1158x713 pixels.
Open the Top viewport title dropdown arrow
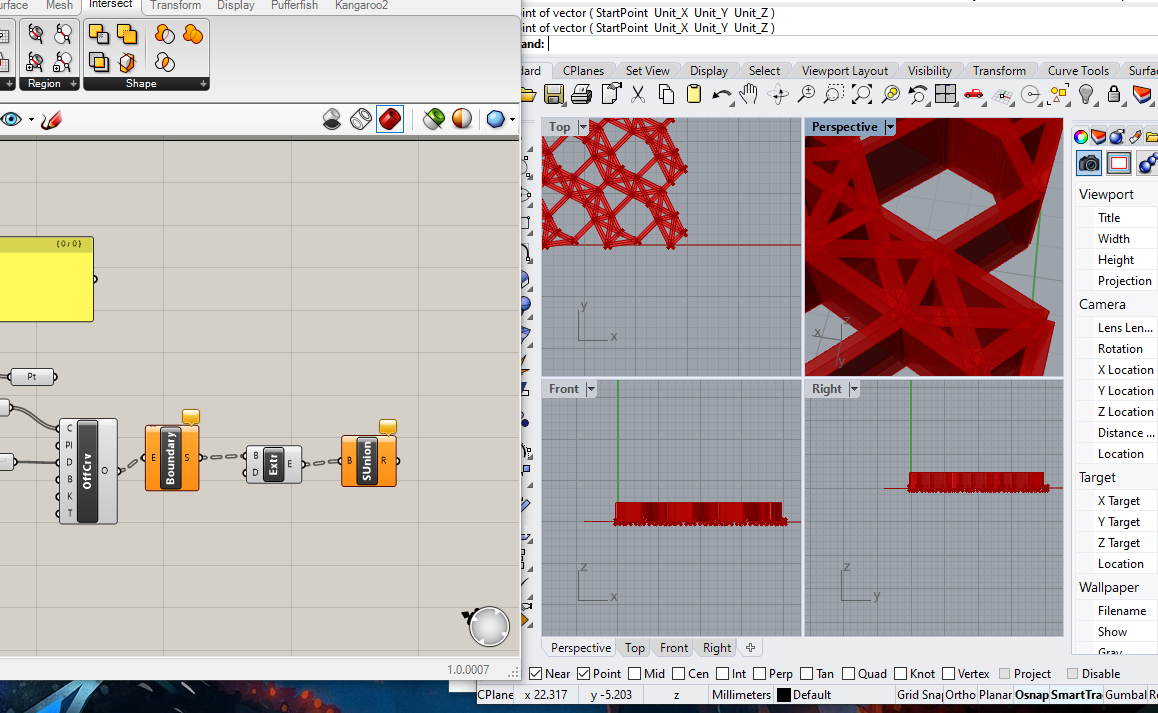pyautogui.click(x=583, y=127)
